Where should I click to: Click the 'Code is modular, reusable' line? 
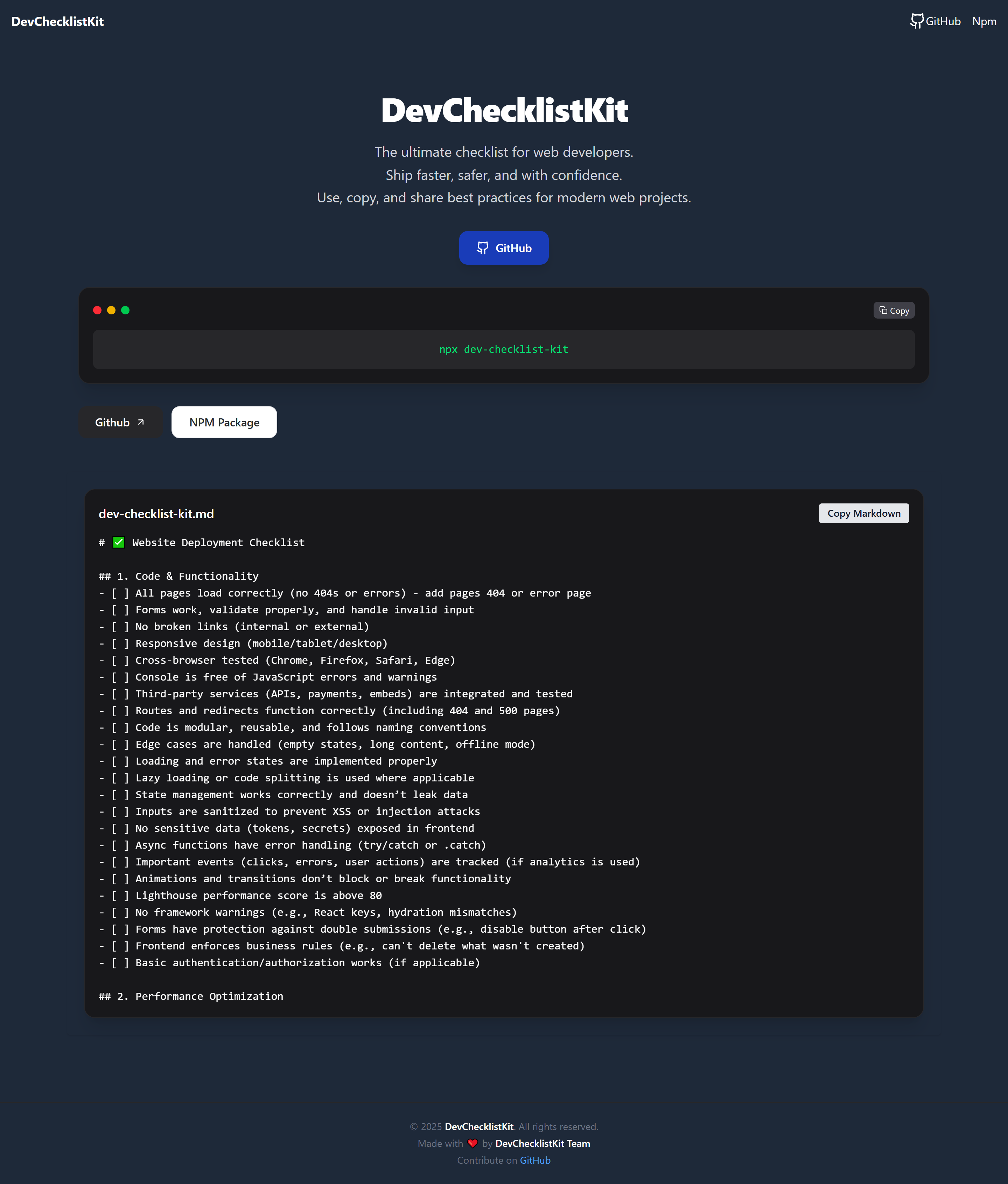coord(292,727)
